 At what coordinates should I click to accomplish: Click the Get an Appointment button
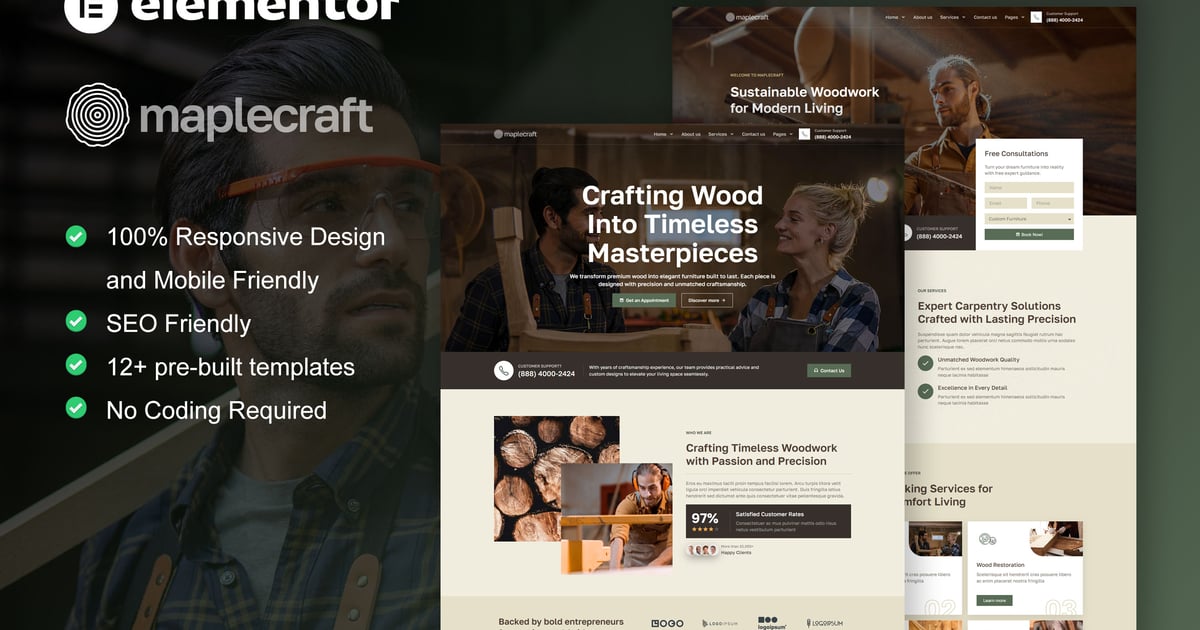[643, 300]
